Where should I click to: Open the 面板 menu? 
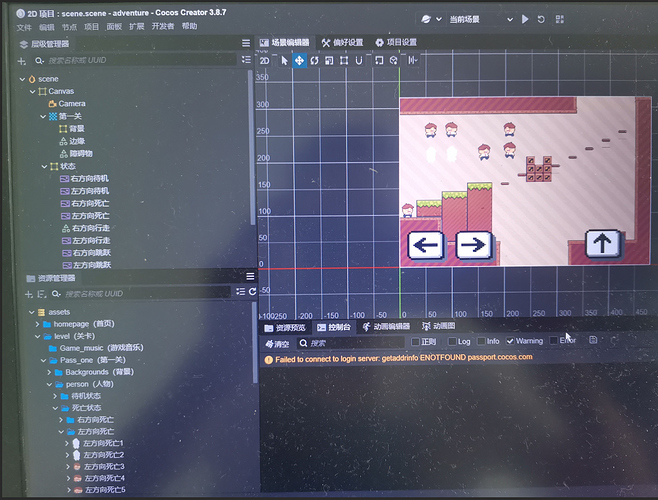point(114,26)
